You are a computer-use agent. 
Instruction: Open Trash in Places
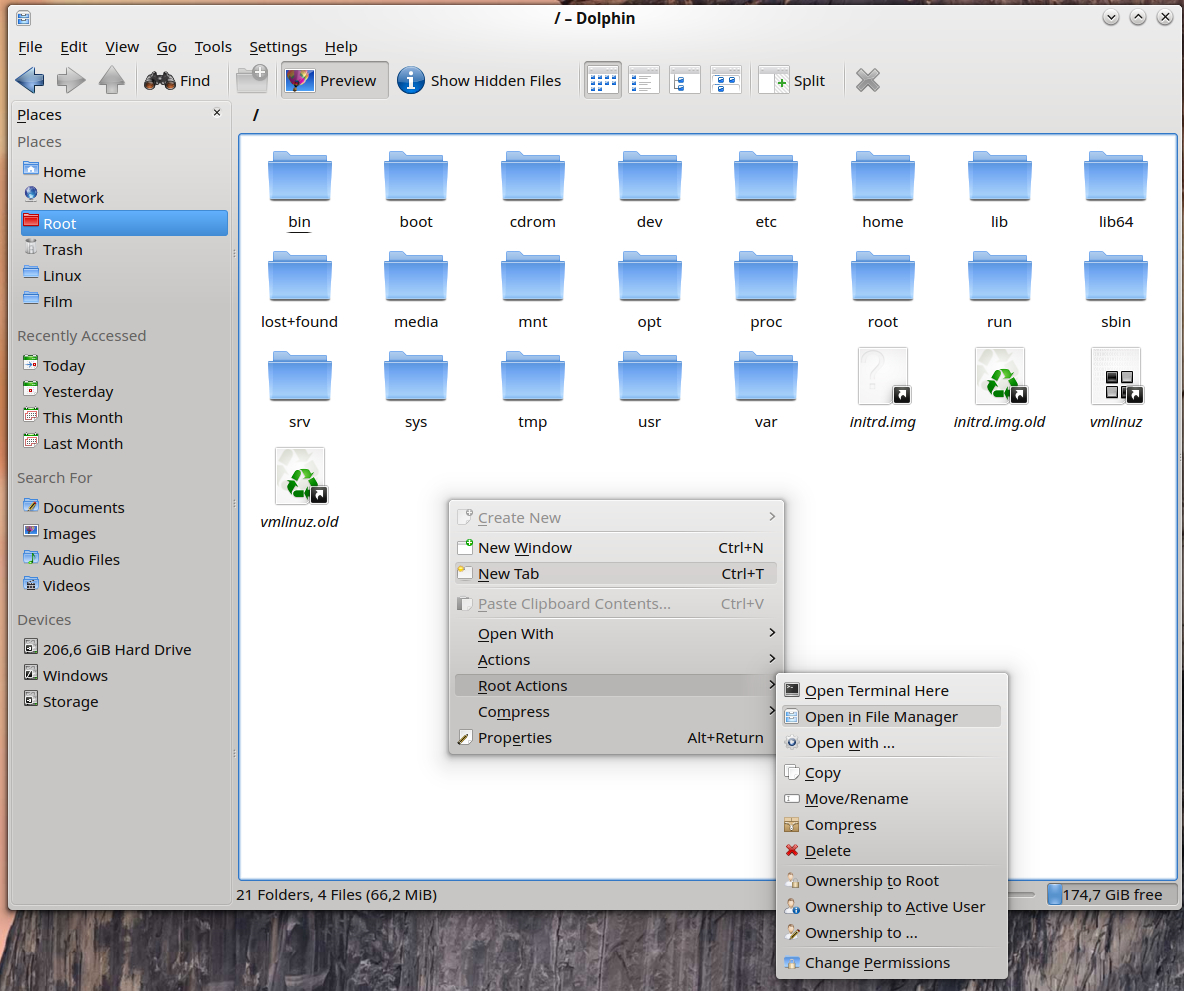click(x=125, y=249)
